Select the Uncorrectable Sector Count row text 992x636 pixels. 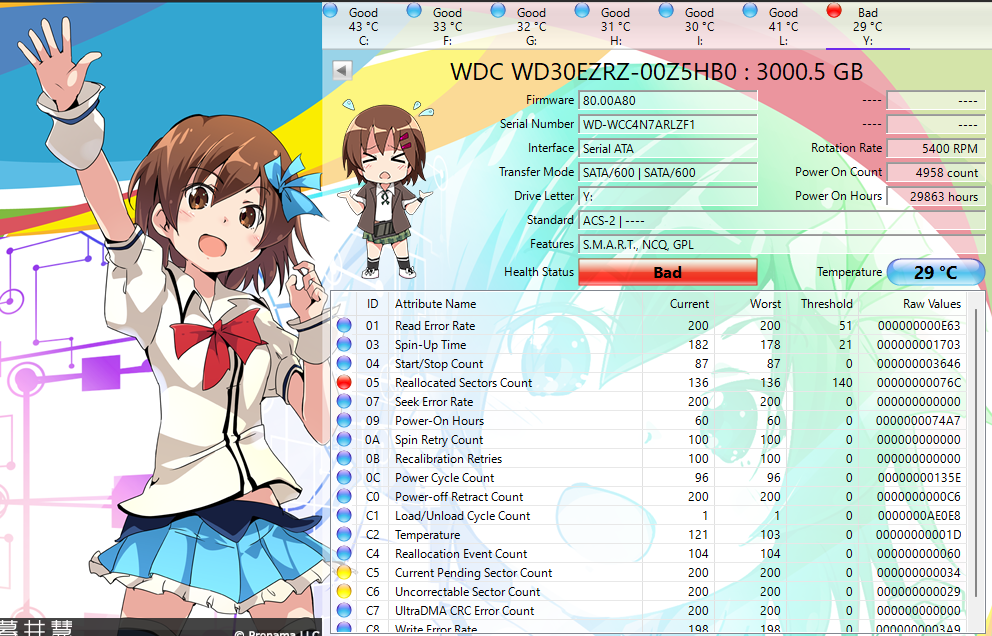click(468, 591)
